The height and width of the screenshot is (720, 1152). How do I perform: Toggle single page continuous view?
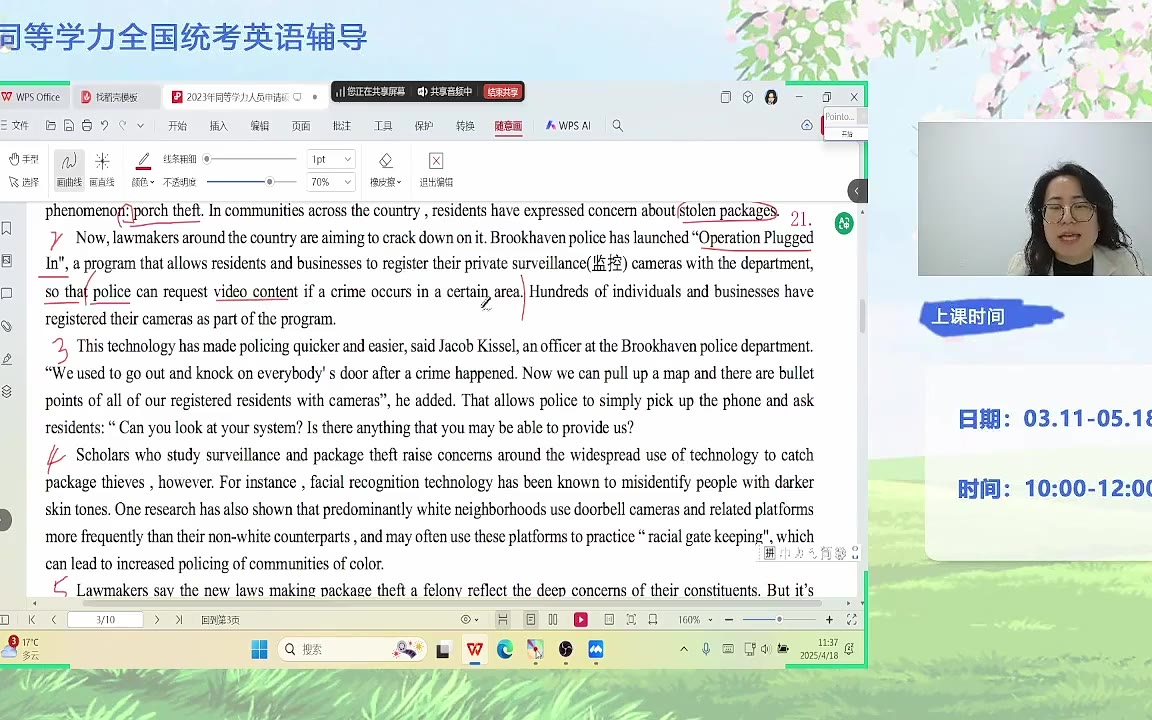click(x=530, y=620)
